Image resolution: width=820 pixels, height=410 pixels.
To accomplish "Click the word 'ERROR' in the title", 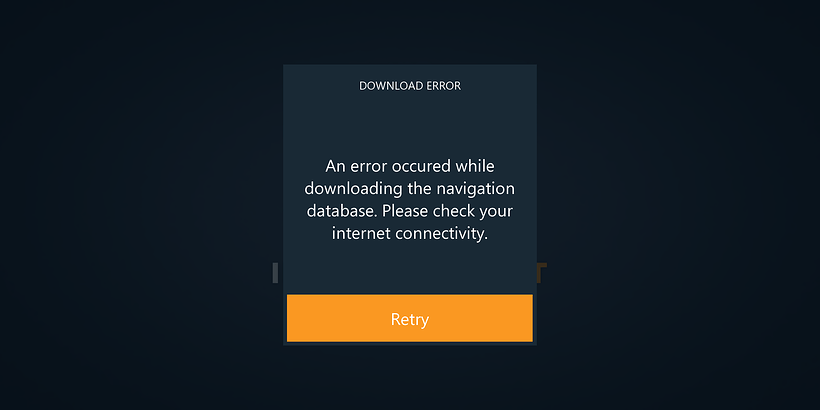I will coord(443,86).
